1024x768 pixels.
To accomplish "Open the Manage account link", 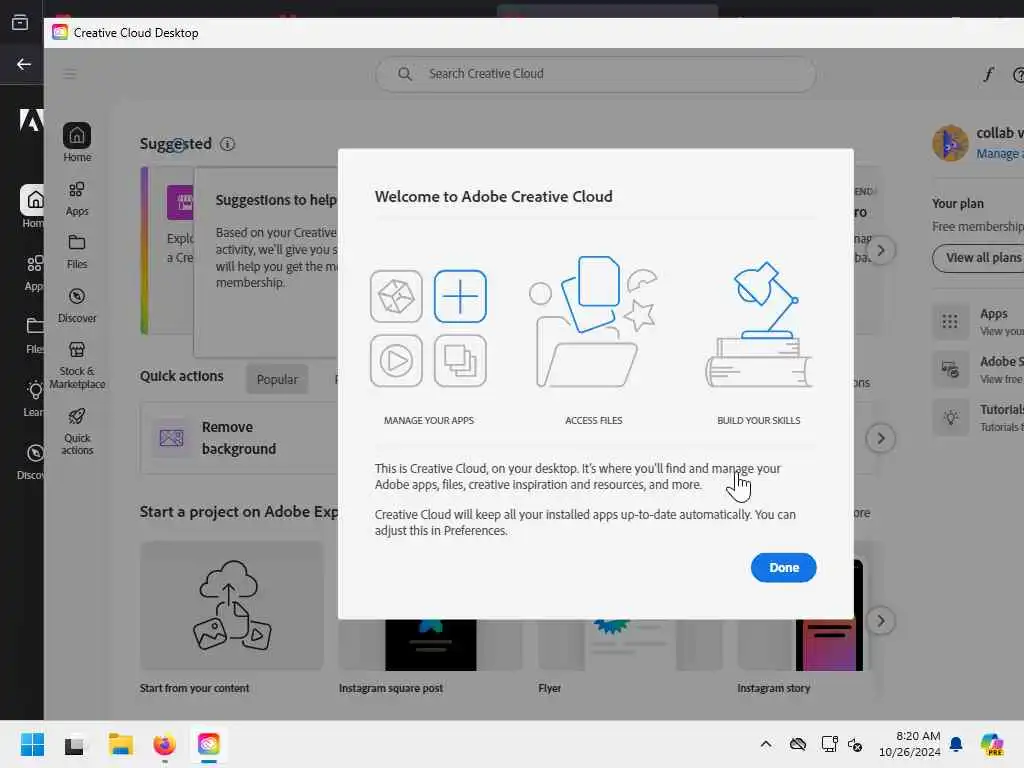I will pyautogui.click(x=1000, y=153).
